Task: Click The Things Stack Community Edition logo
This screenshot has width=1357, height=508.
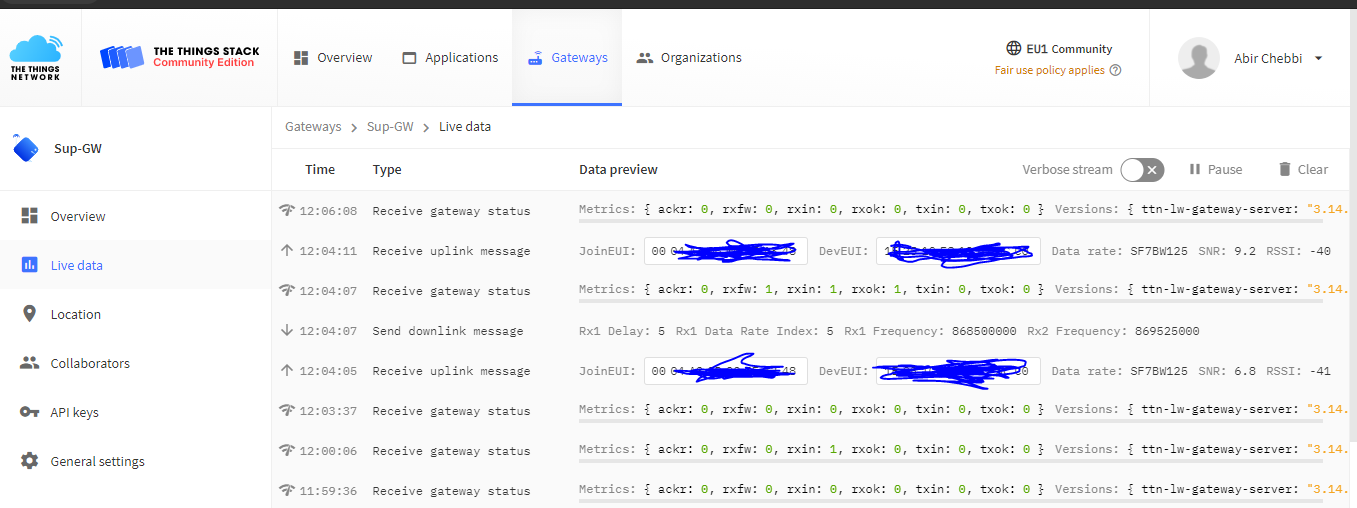Action: click(x=178, y=57)
